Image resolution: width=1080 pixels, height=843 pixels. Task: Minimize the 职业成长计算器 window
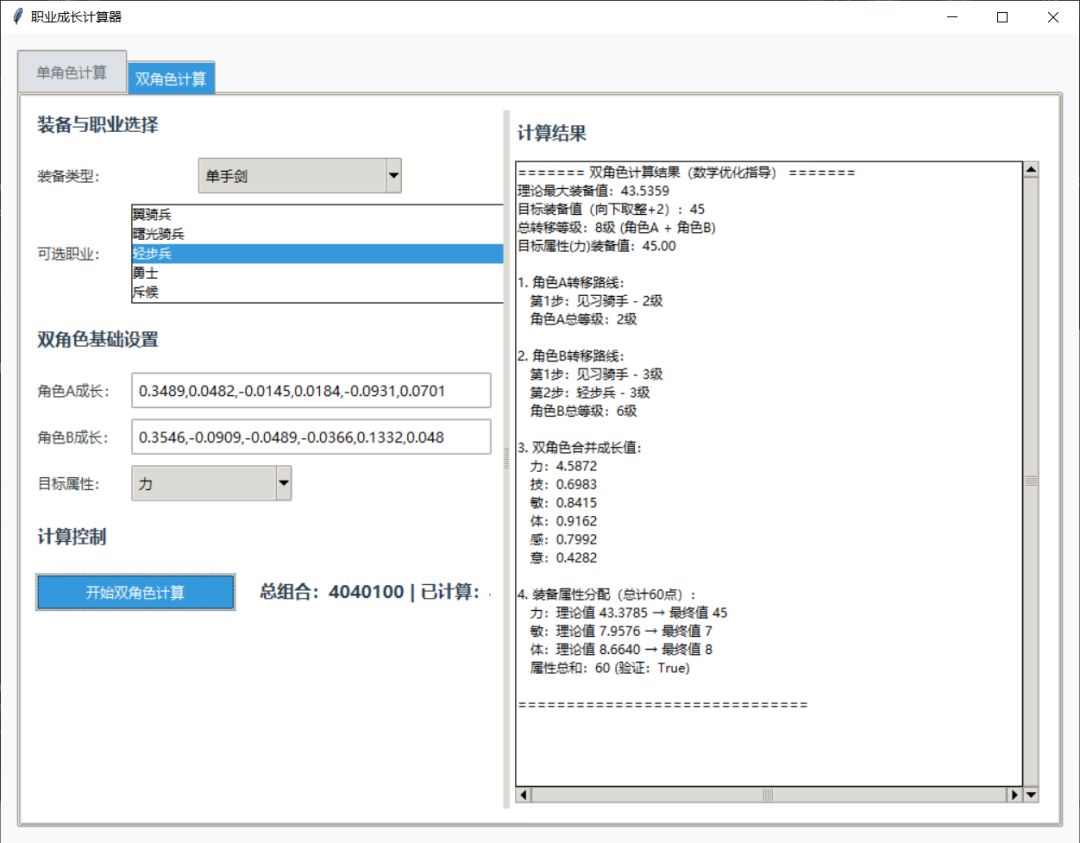click(952, 17)
